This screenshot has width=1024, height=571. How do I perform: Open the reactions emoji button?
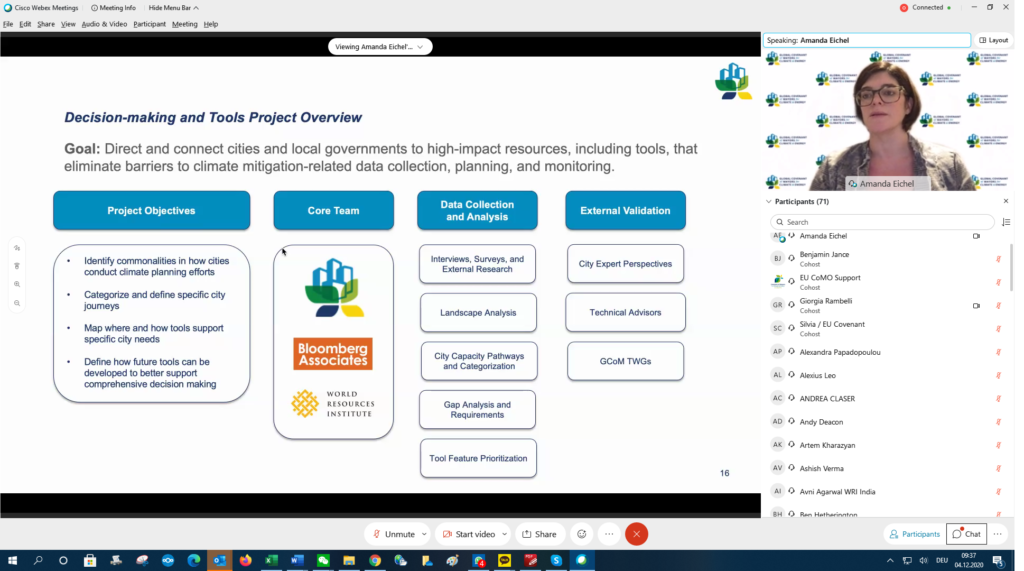click(581, 534)
